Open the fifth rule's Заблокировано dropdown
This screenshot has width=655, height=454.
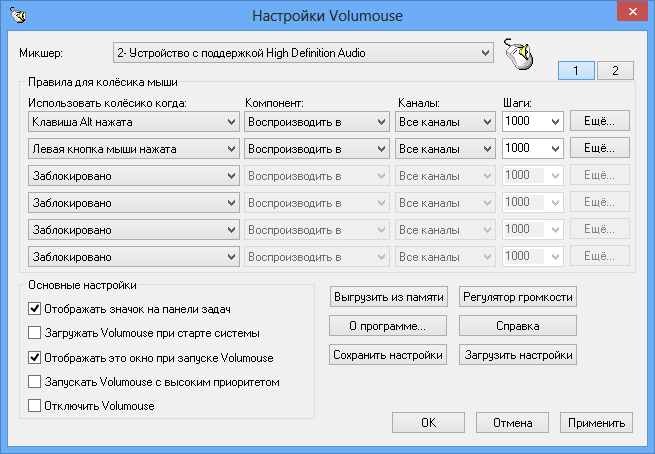[x=134, y=230]
